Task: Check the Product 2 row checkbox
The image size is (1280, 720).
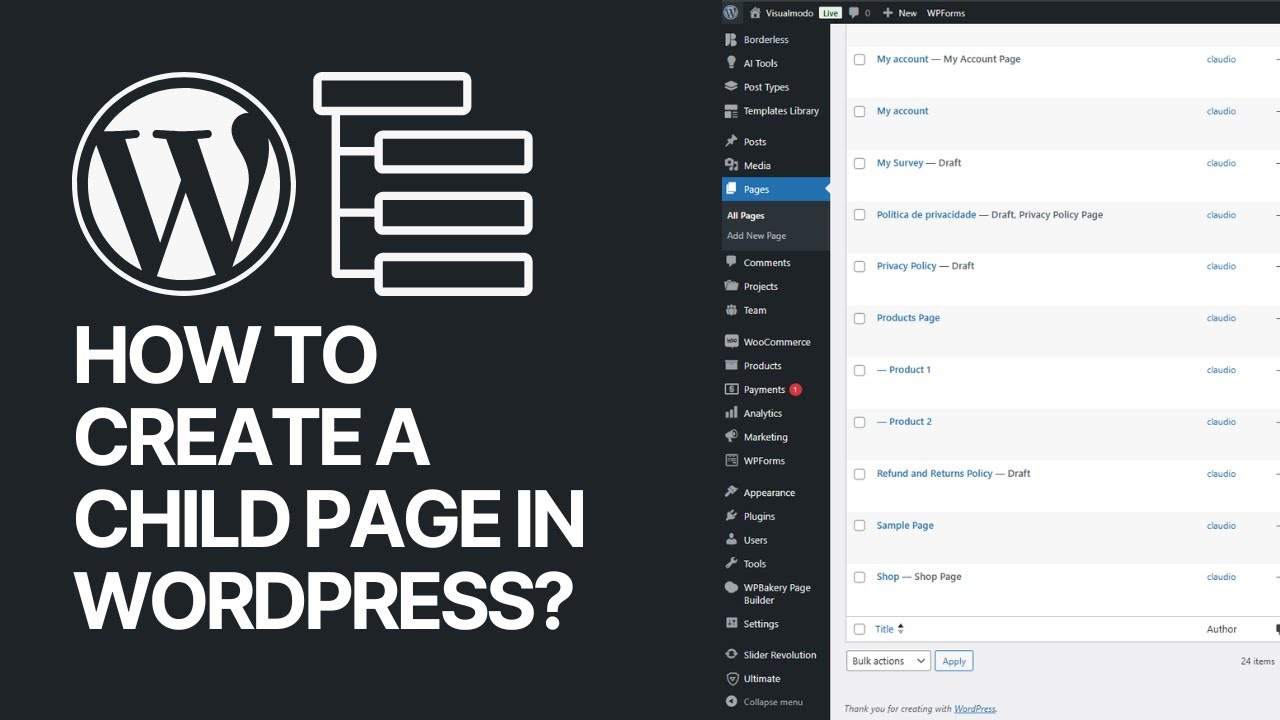Action: click(859, 423)
